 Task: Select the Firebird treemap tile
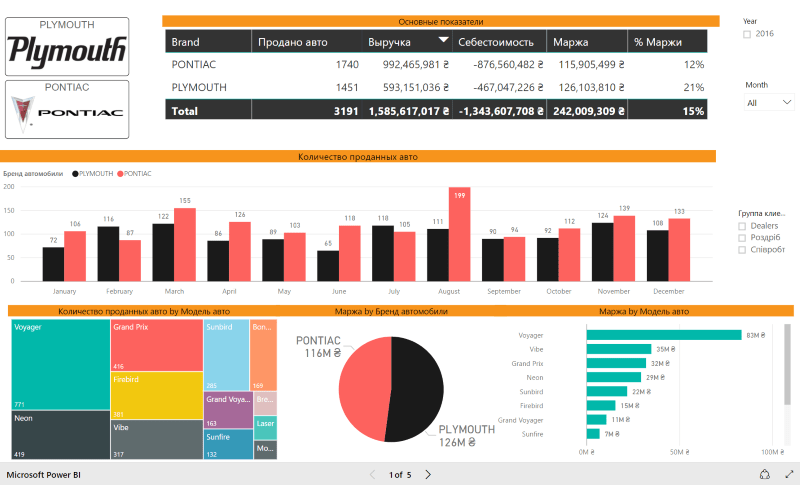pyautogui.click(x=157, y=395)
